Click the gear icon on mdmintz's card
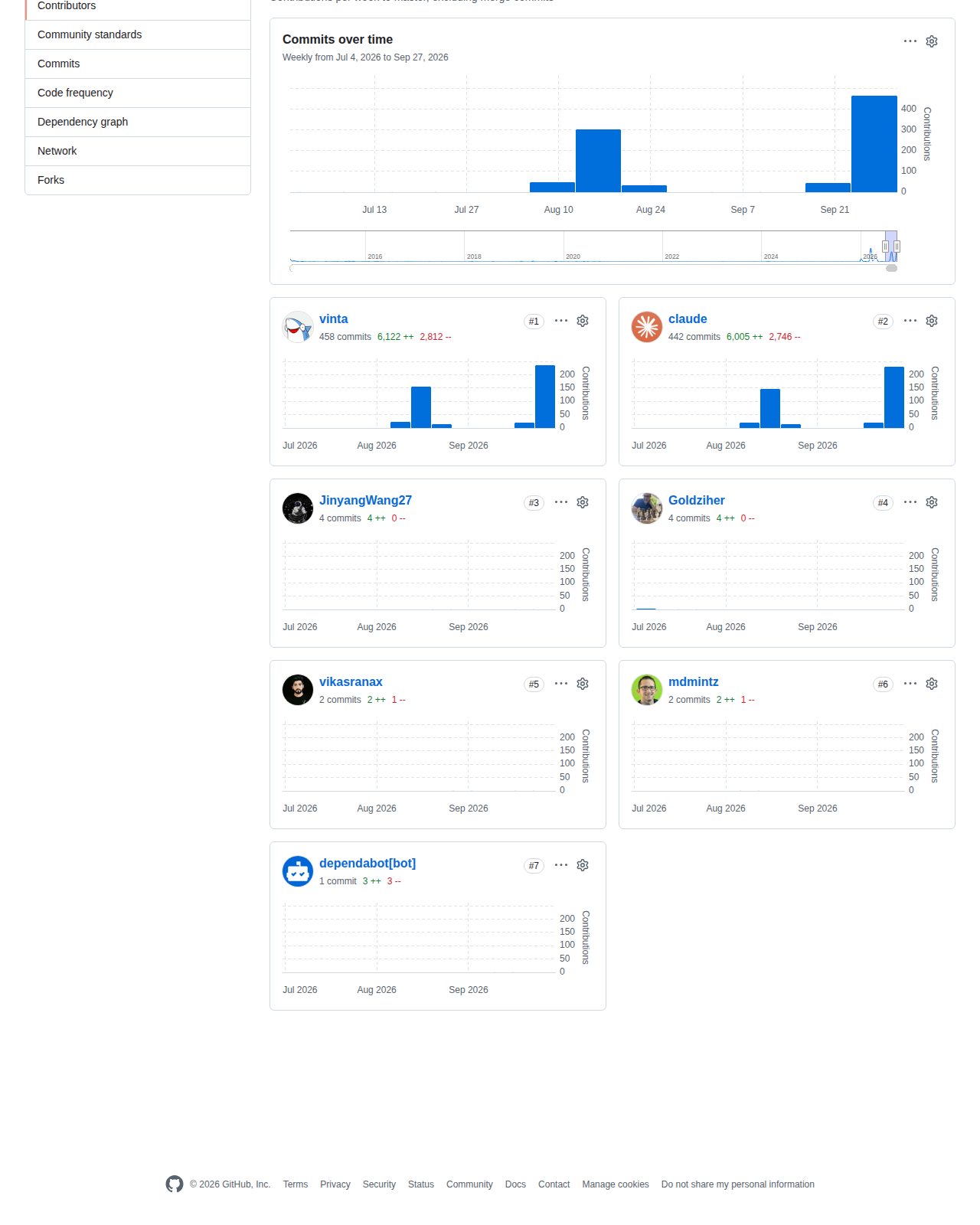The image size is (980, 1225). (932, 684)
